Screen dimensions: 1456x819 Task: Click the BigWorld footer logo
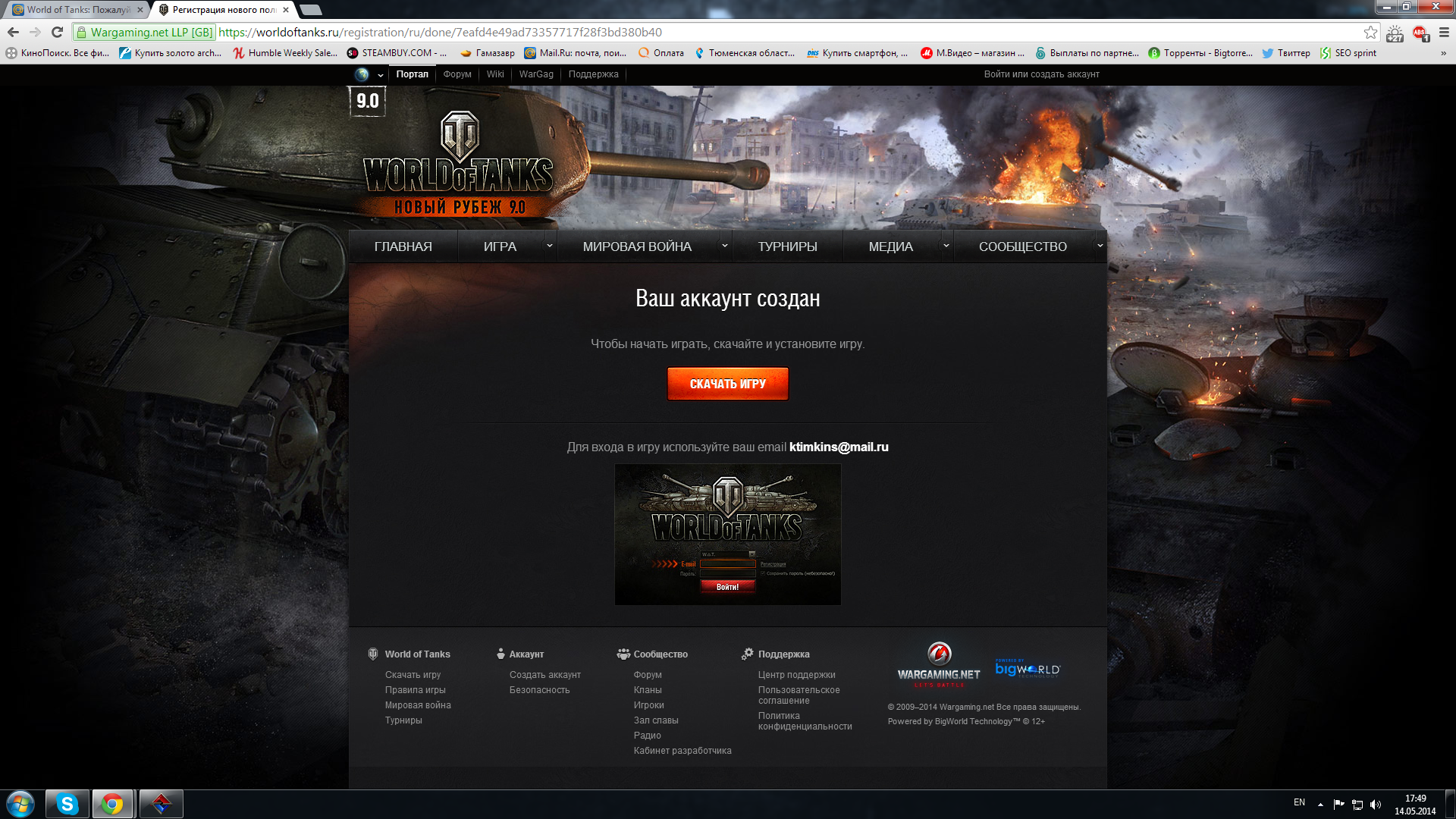(x=1028, y=668)
